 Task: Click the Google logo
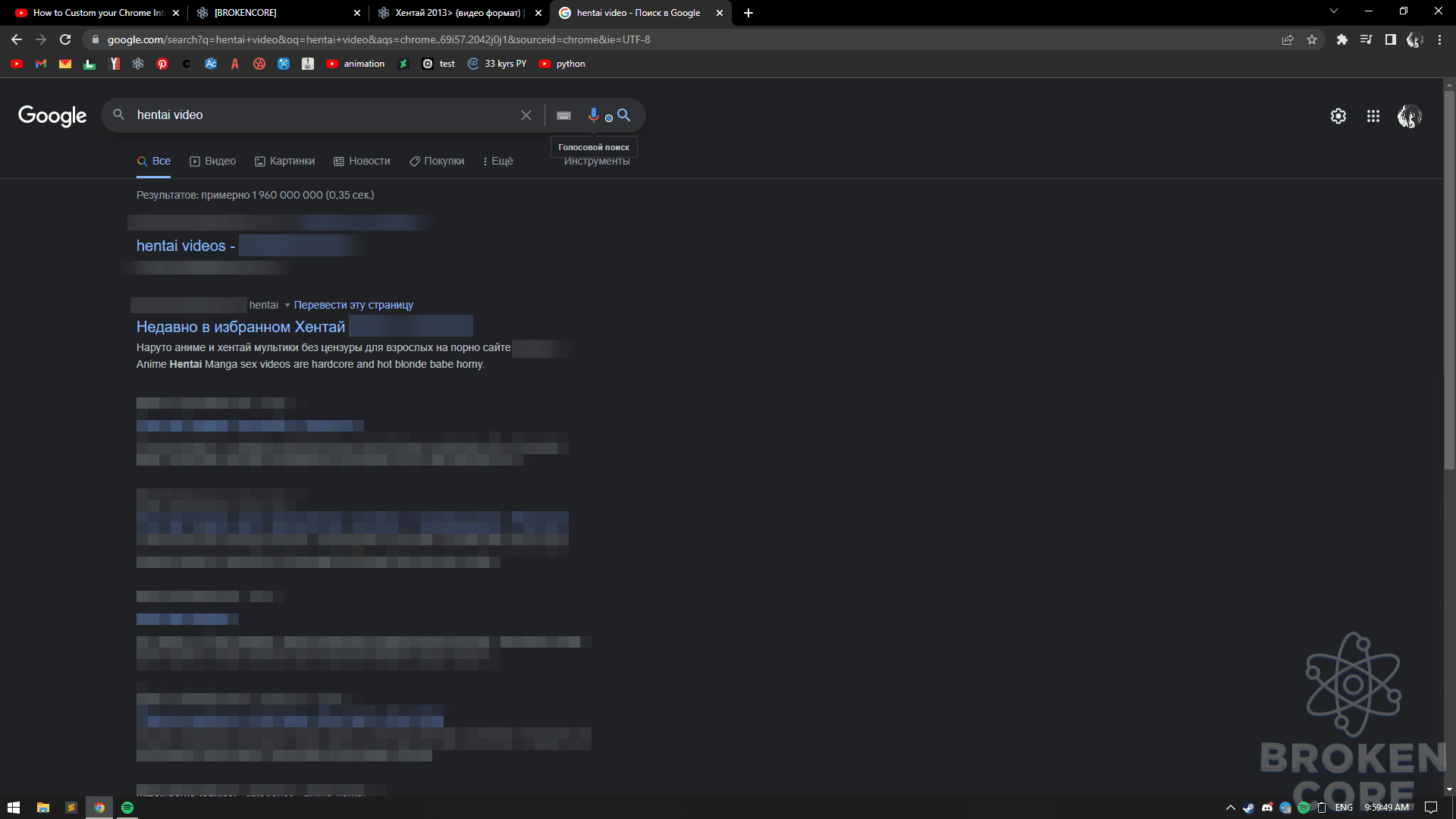click(52, 115)
